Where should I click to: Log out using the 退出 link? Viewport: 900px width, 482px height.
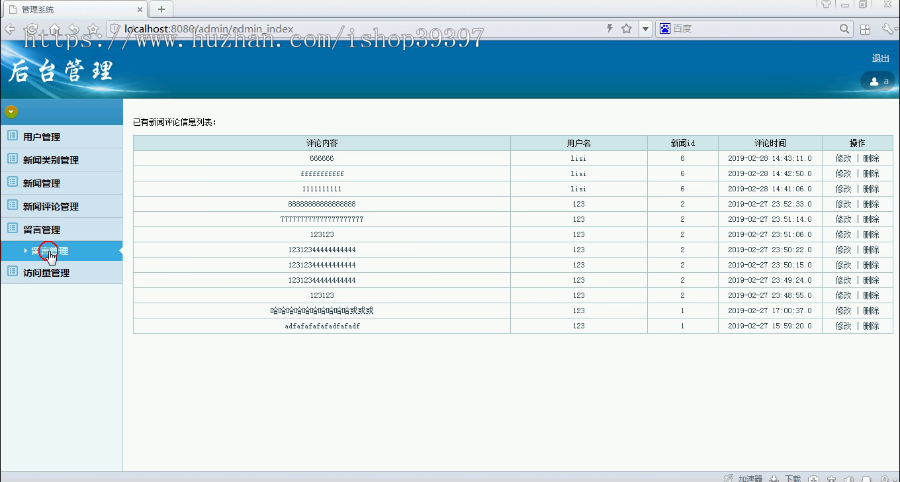tap(880, 58)
